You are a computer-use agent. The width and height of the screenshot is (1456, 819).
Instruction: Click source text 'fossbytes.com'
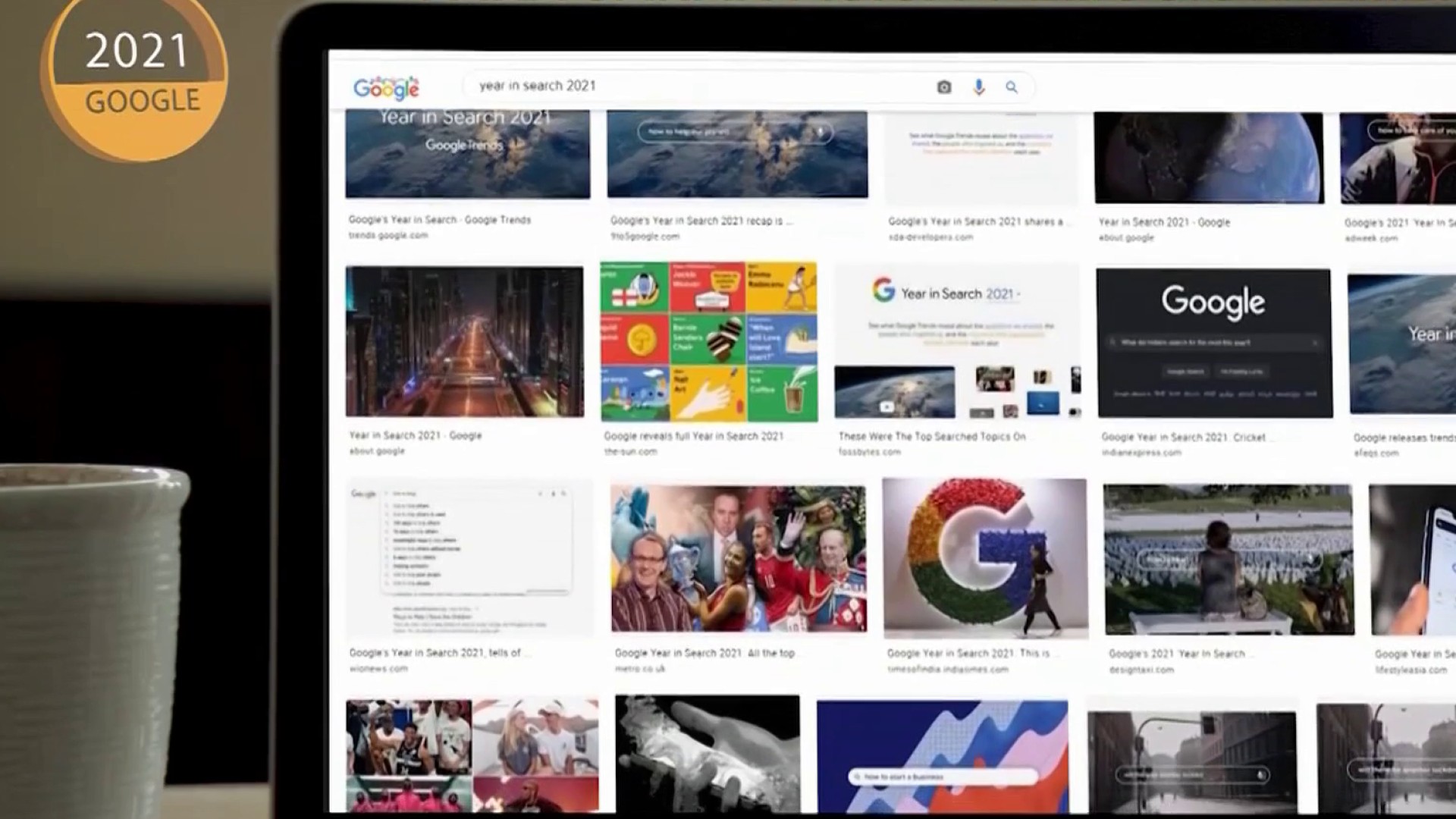[869, 452]
